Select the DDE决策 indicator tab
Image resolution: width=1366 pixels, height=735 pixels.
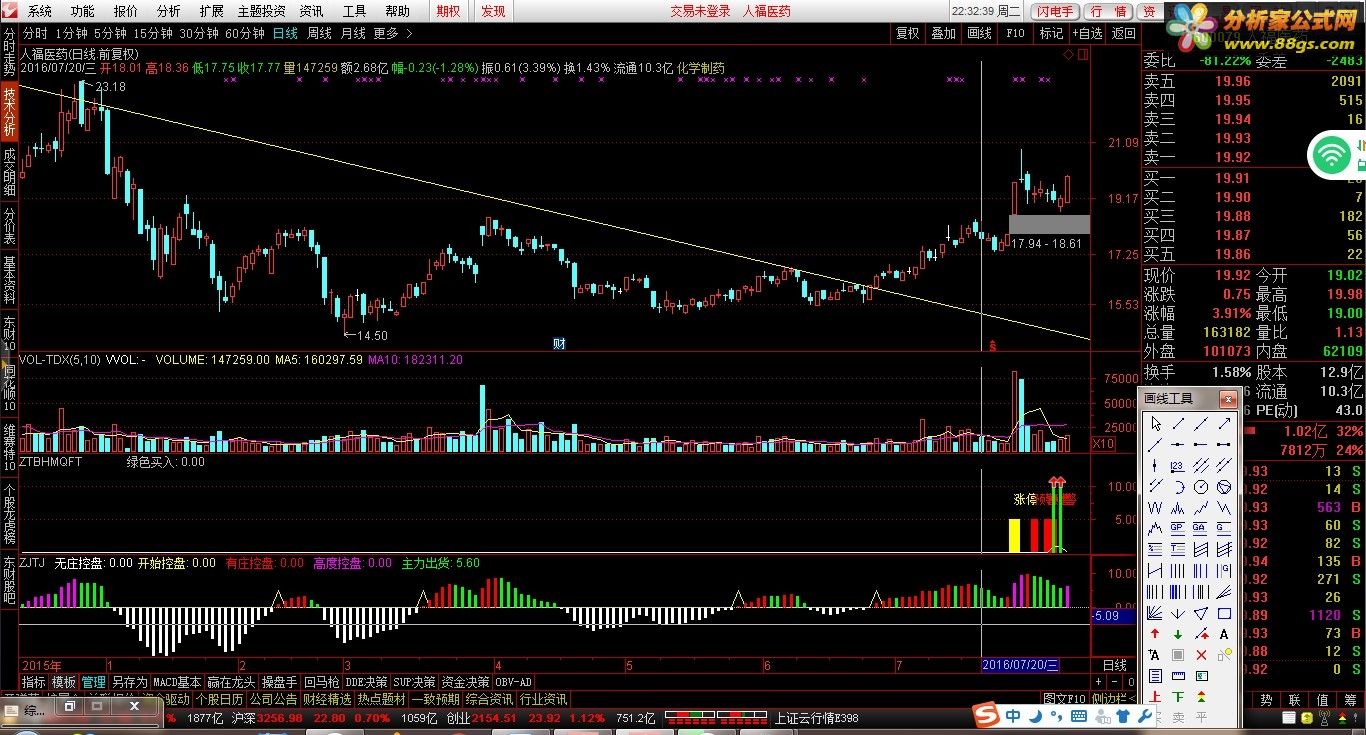click(365, 682)
